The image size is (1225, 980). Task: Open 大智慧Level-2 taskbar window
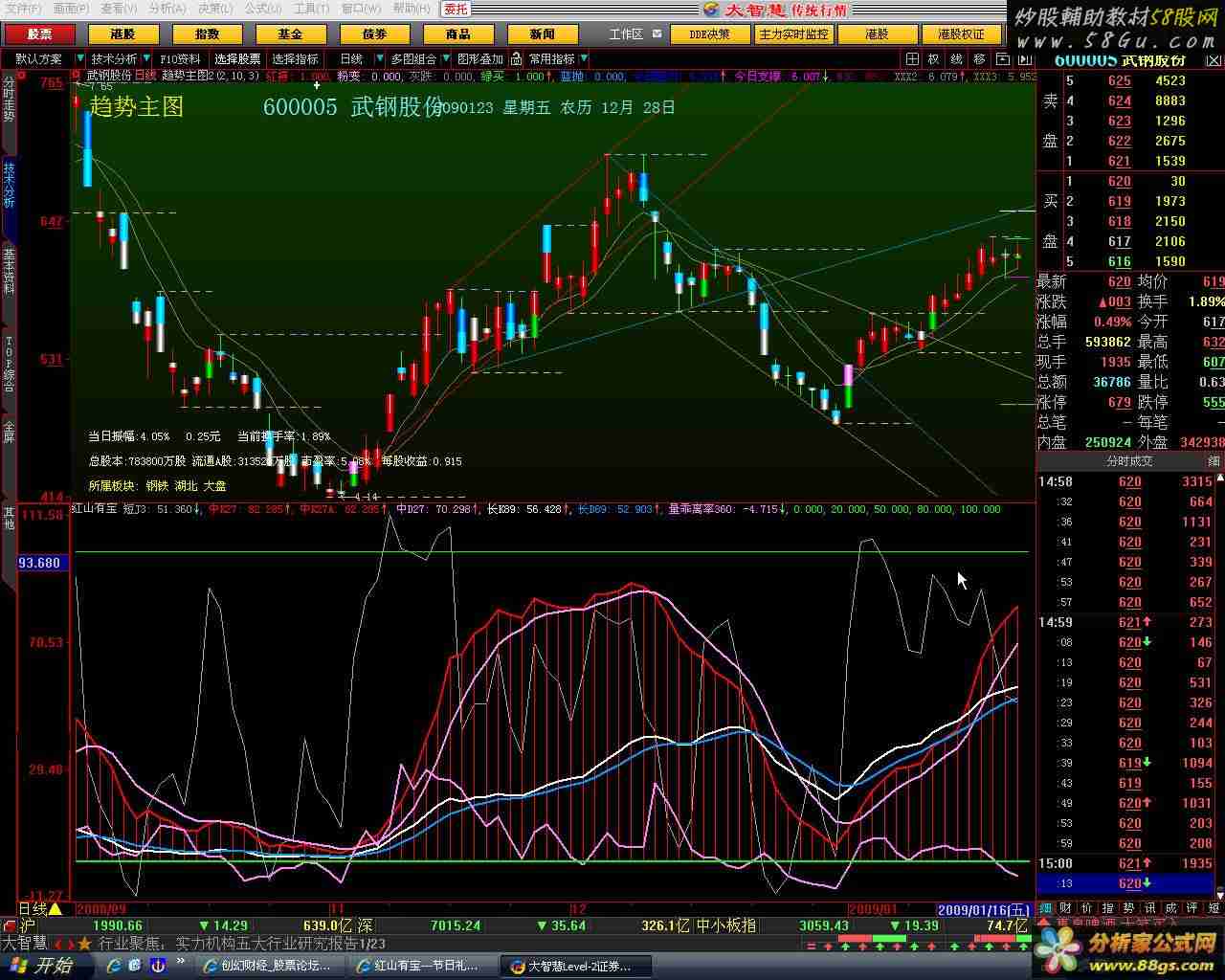point(575,967)
